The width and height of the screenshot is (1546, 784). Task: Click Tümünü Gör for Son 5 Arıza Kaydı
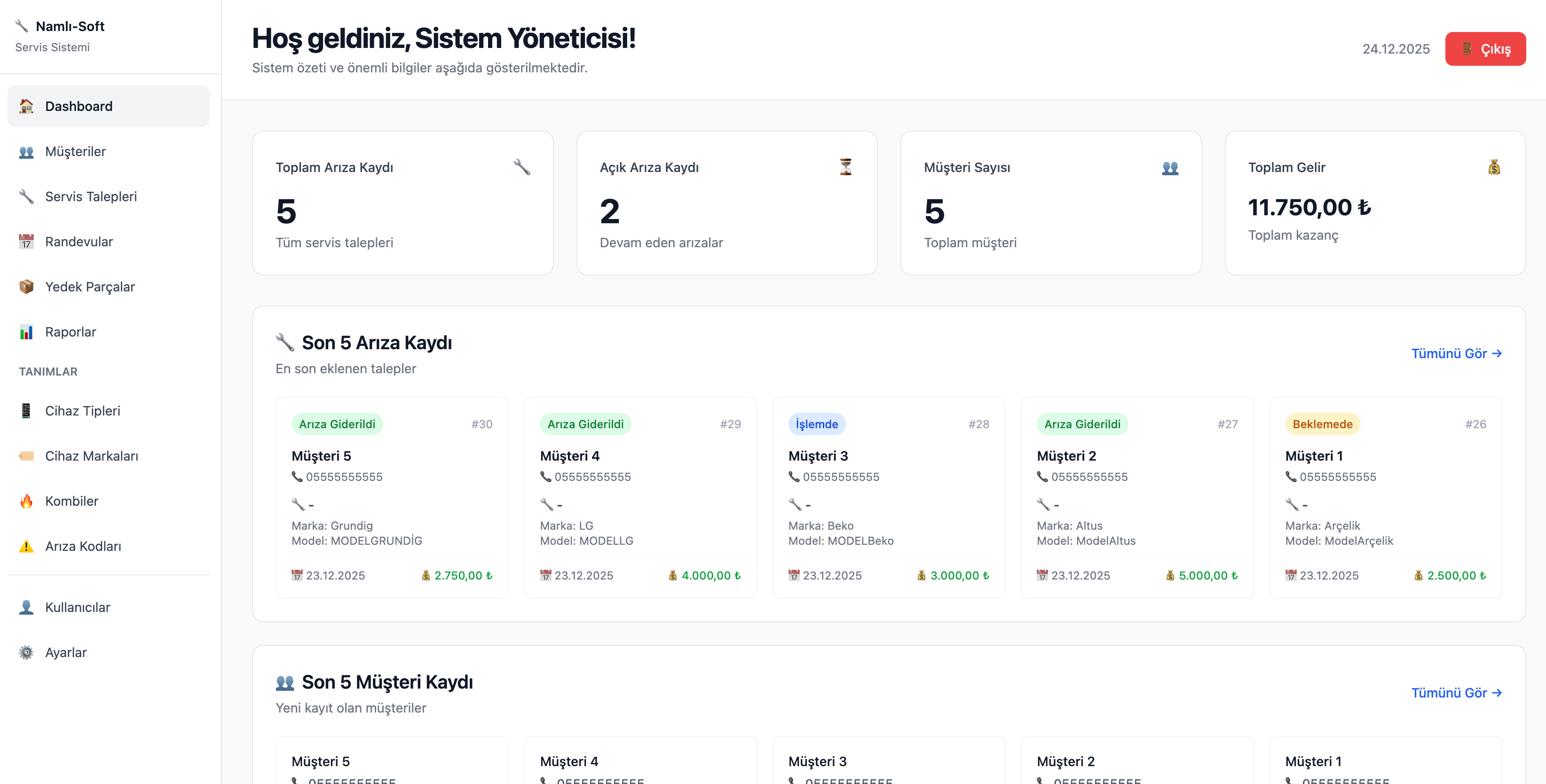pos(1457,354)
